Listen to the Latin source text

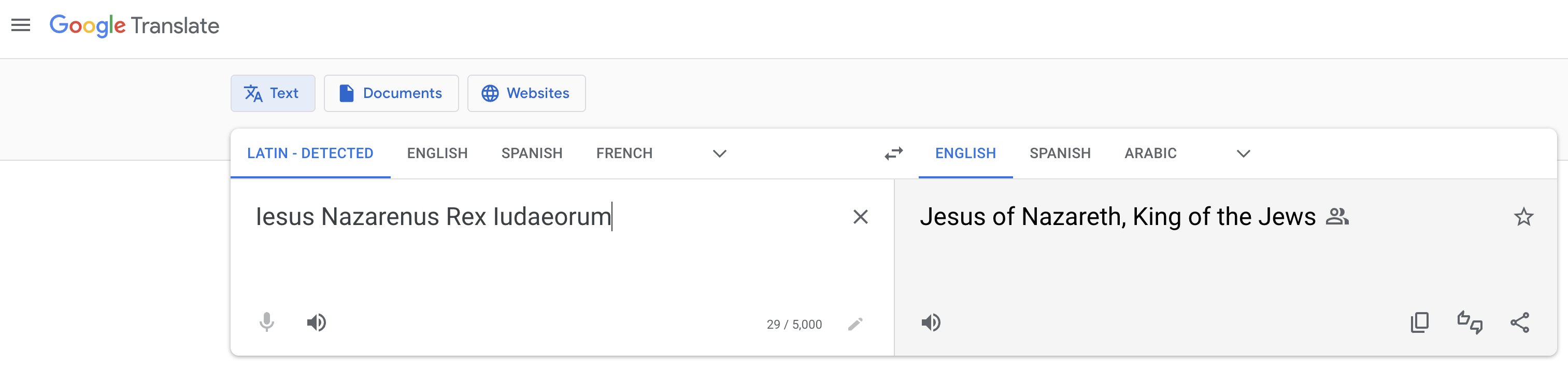(317, 322)
